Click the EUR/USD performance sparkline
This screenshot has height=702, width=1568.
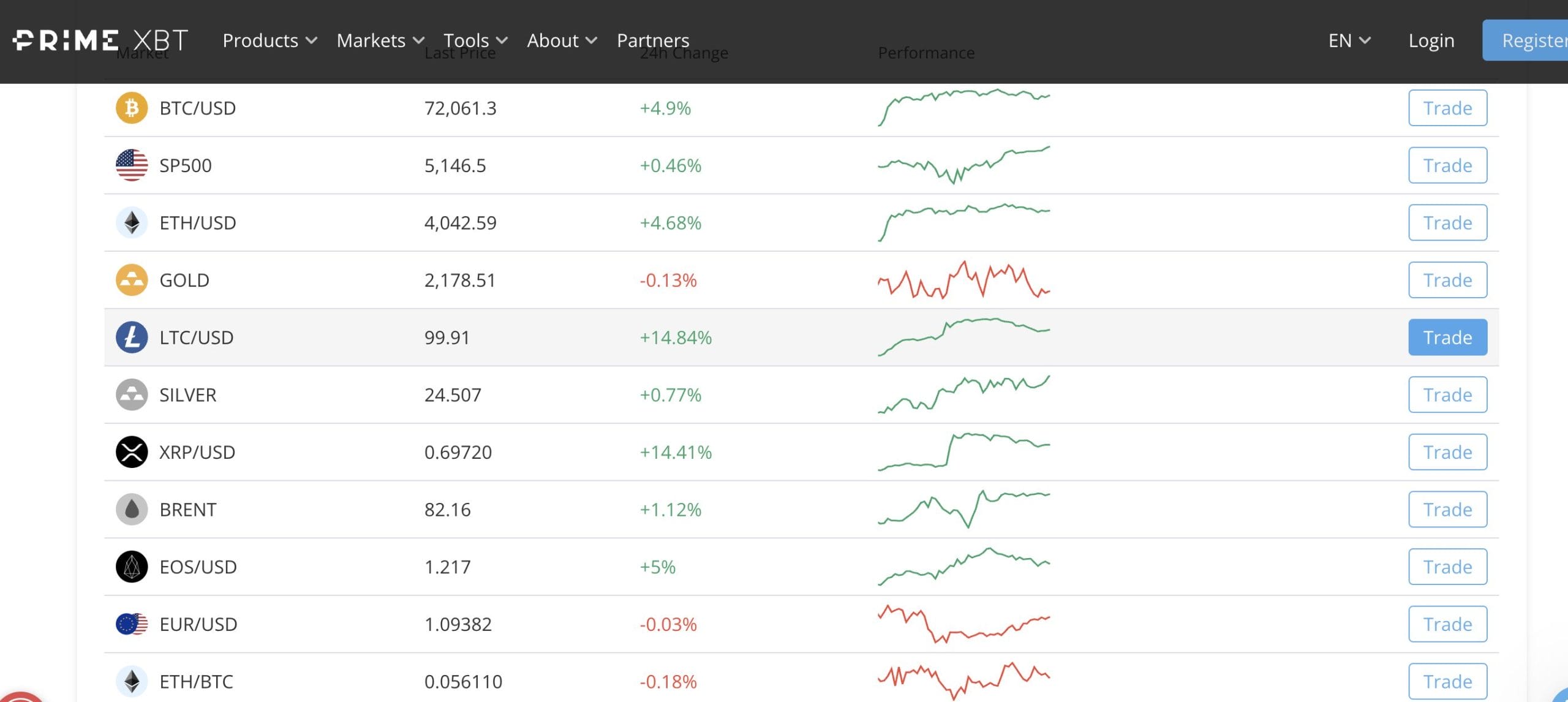tap(963, 624)
